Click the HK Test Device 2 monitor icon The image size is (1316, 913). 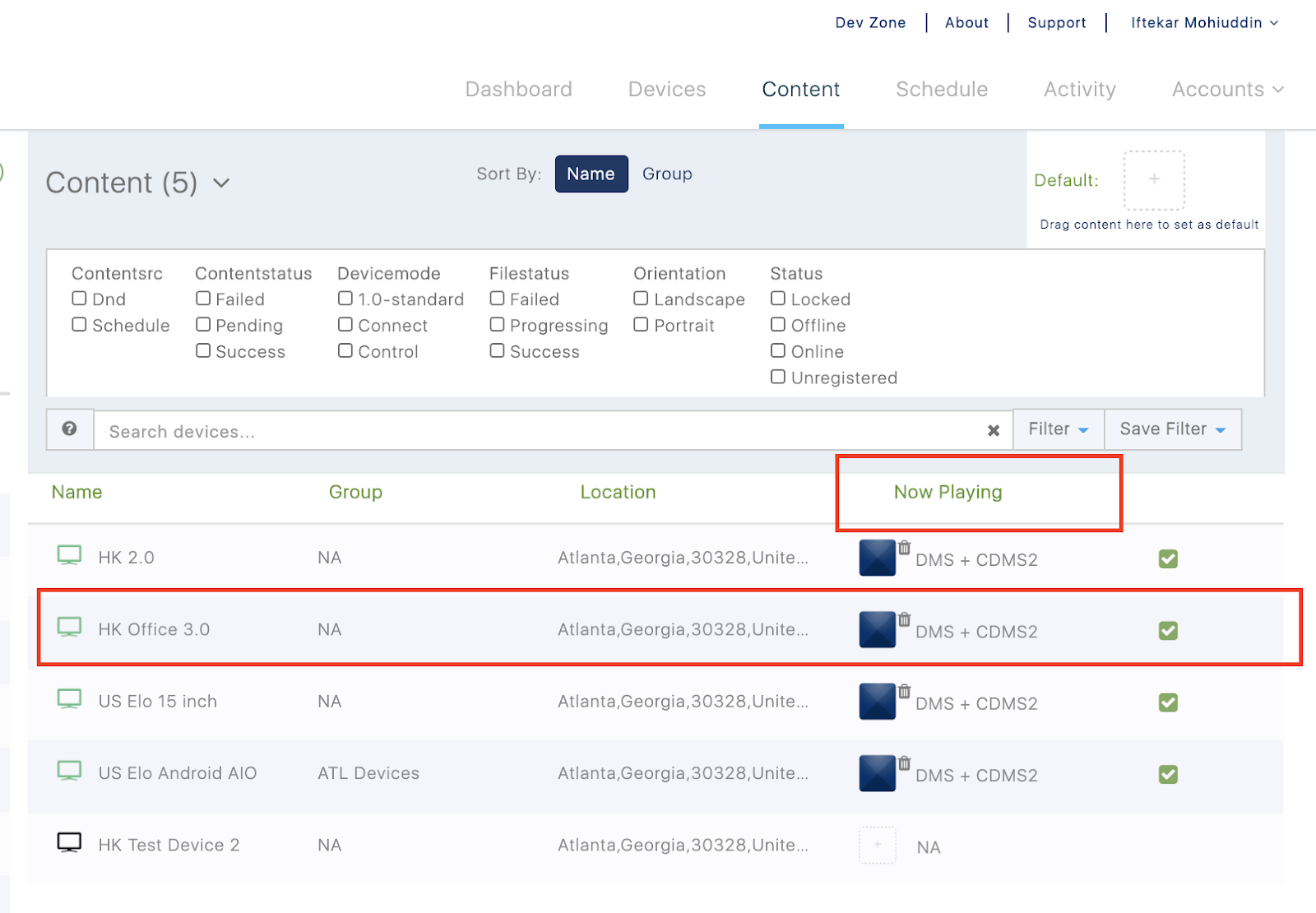coord(69,843)
